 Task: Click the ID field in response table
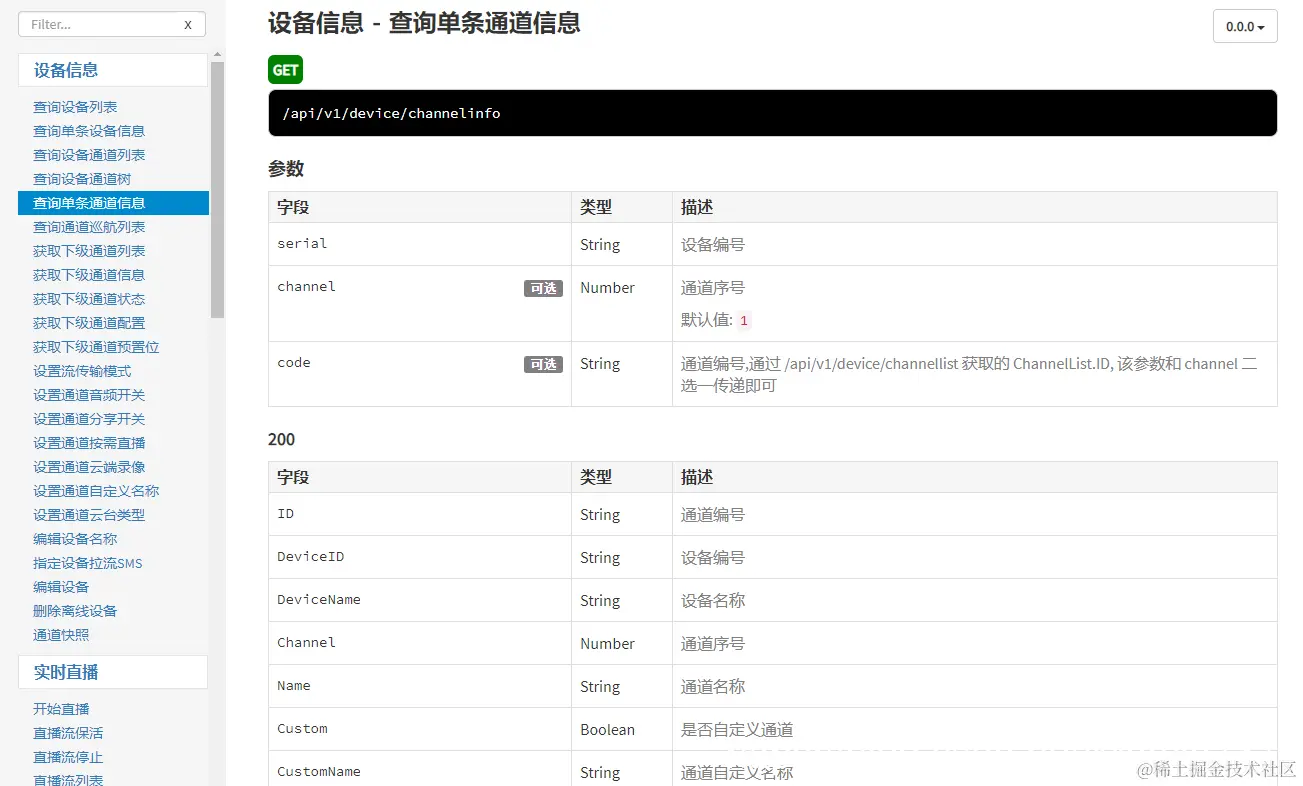[285, 513]
